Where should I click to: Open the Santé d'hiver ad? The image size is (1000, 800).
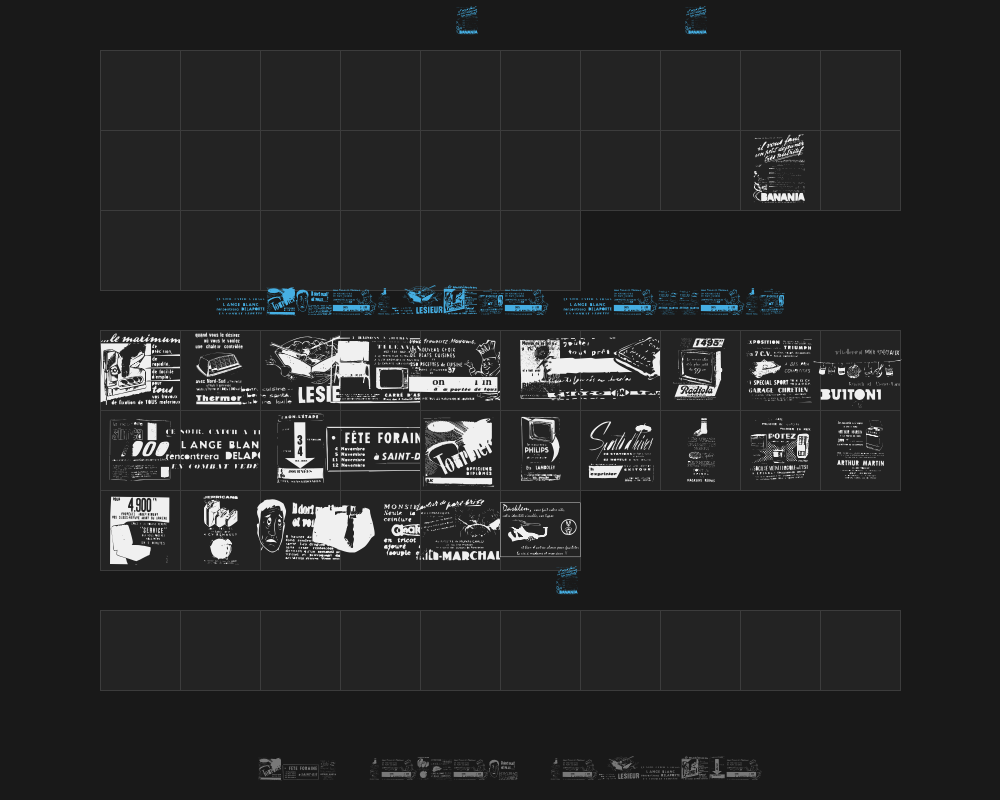point(621,450)
